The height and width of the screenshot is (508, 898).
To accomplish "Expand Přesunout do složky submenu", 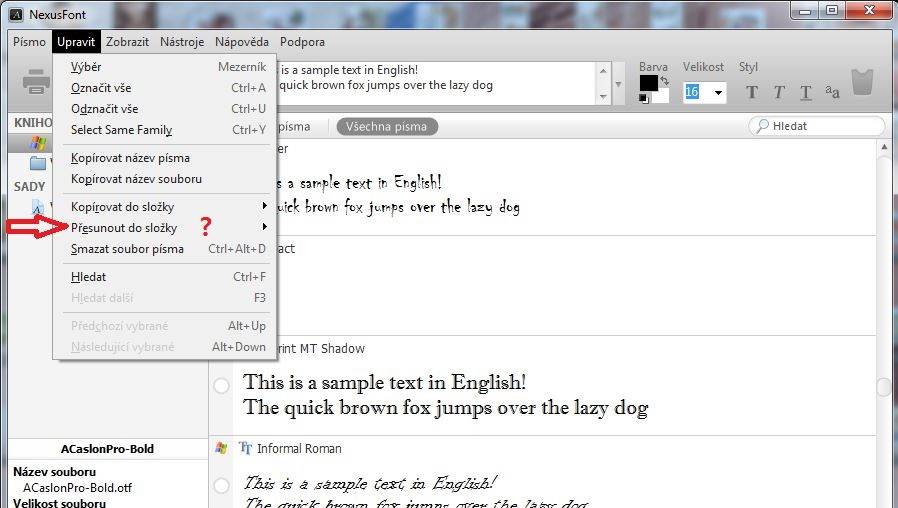I will point(264,227).
